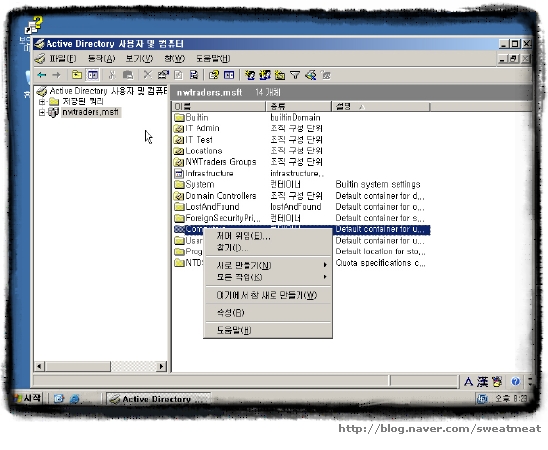Expand the nwtraders.msft tree node
This screenshot has width=548, height=450.
coord(42,112)
